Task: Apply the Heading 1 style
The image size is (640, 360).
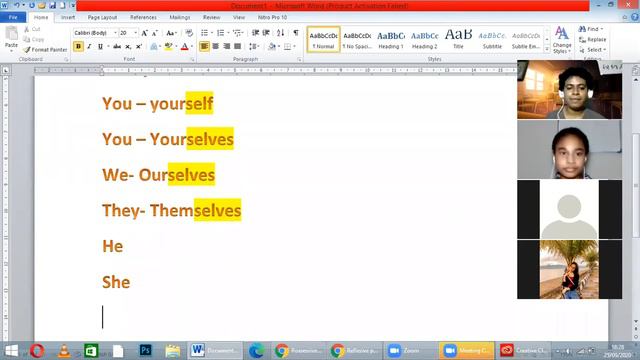Action: click(391, 40)
